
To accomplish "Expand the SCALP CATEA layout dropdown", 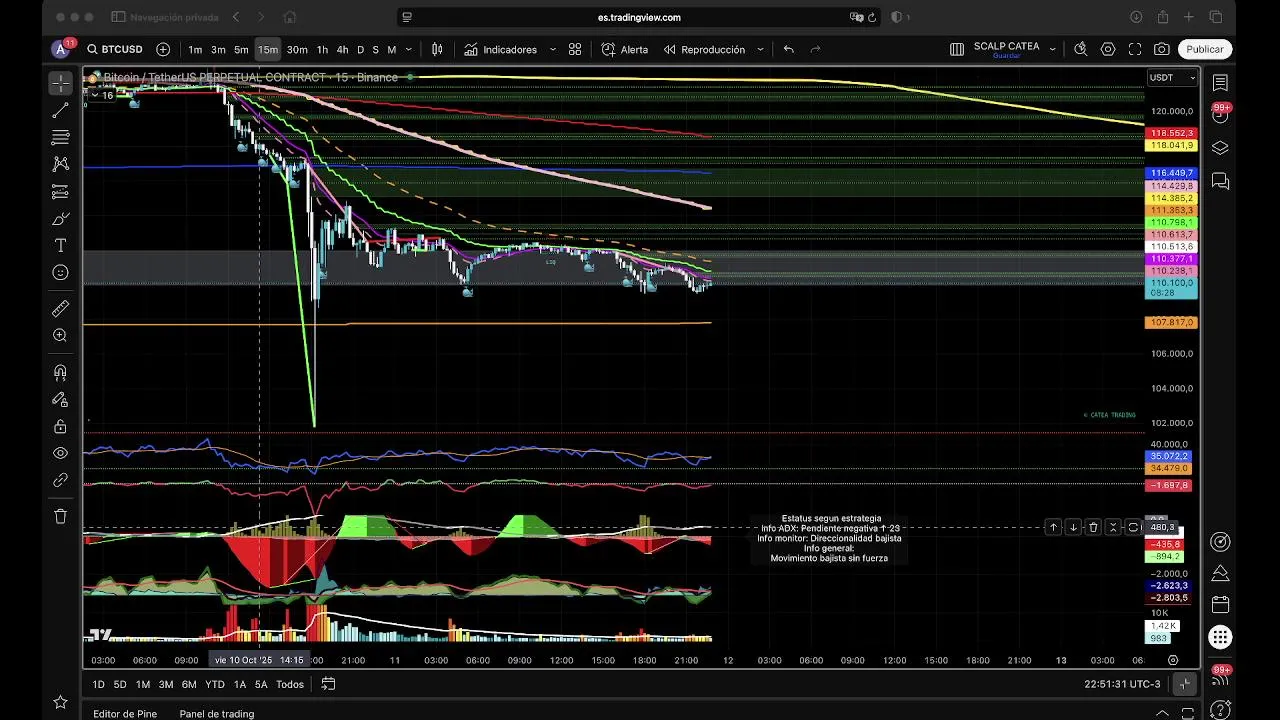I will point(1052,49).
